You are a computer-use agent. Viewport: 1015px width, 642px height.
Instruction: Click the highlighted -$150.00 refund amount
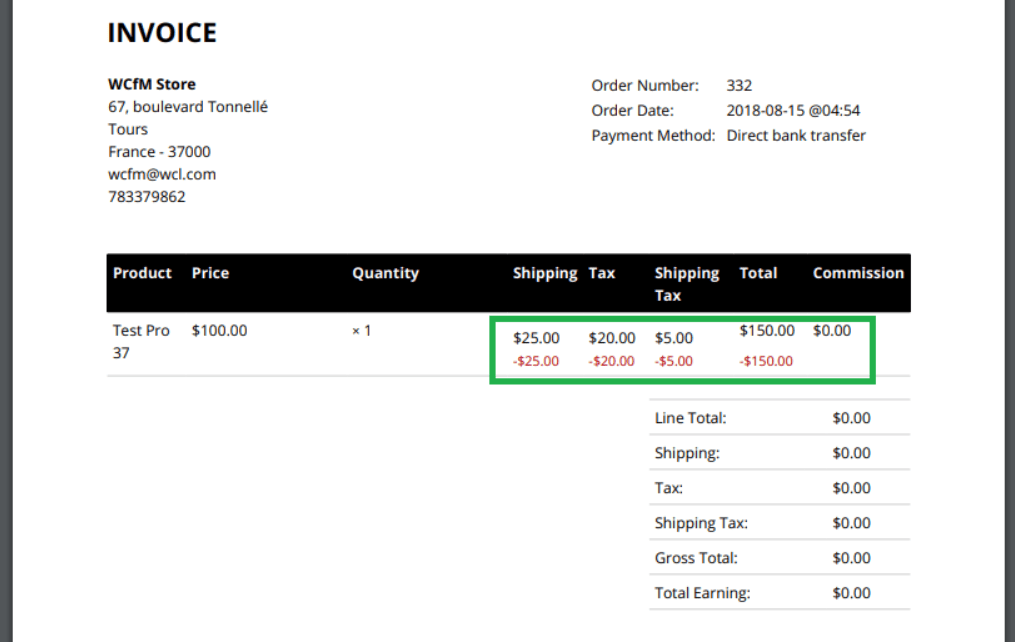tap(765, 361)
